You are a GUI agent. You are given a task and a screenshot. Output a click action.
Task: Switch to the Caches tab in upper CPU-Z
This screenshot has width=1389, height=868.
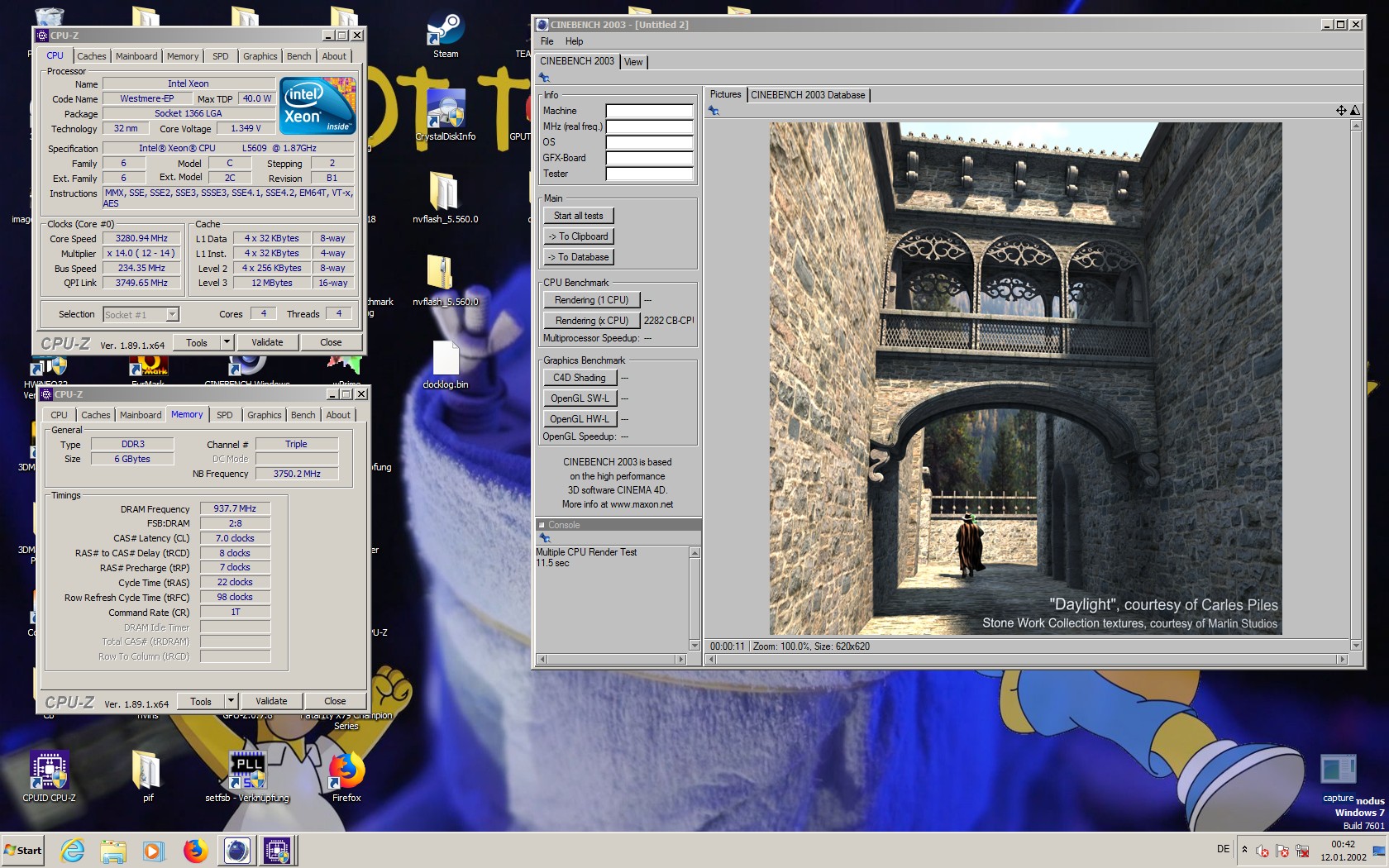(x=91, y=56)
